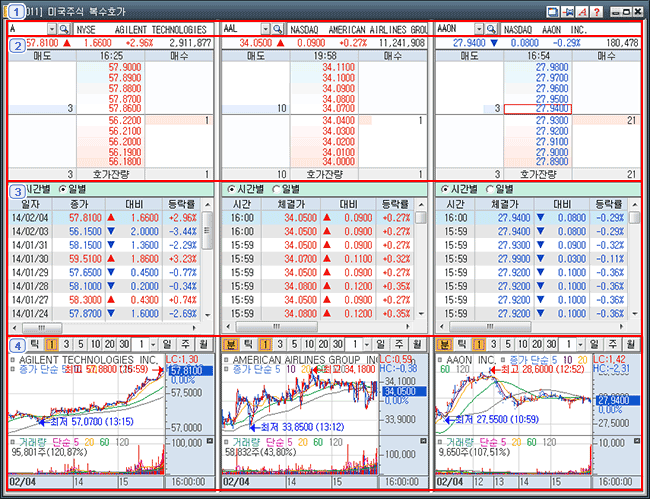The width and height of the screenshot is (650, 499).
Task: Click the 34.0700 trade price in the AAL time table
Action: point(301,259)
